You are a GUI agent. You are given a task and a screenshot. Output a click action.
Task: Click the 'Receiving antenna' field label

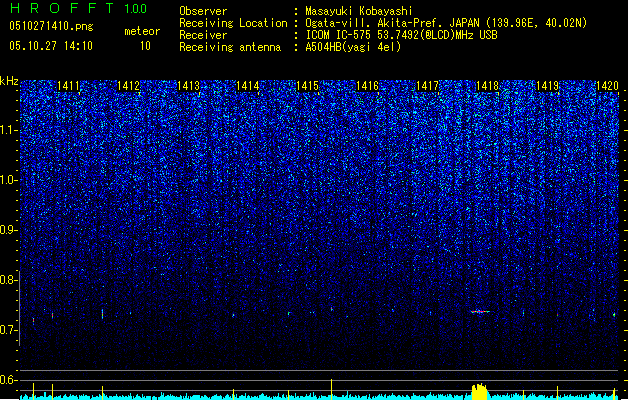pyautogui.click(x=230, y=47)
